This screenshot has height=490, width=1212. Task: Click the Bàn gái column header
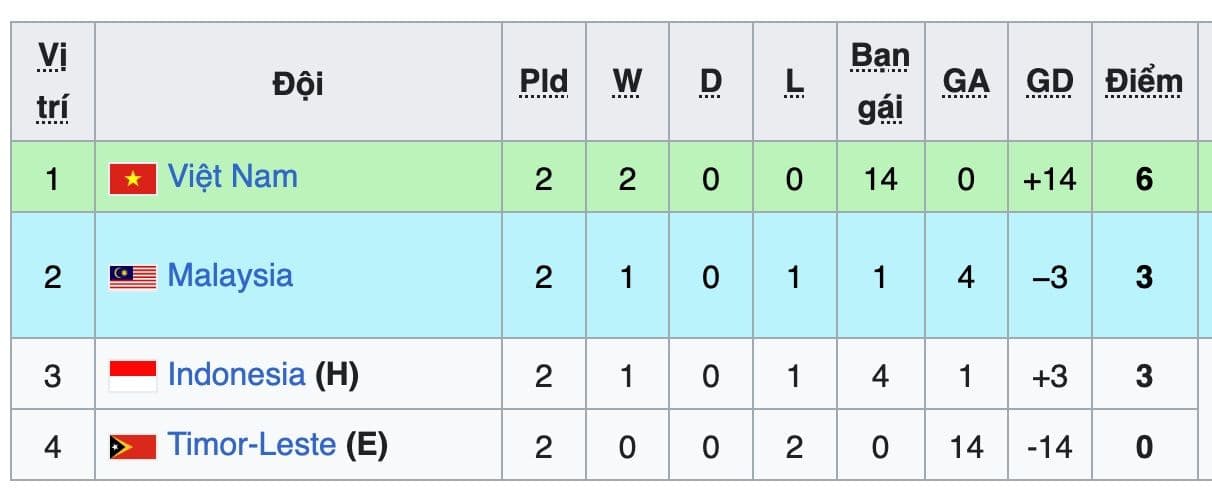pos(880,82)
